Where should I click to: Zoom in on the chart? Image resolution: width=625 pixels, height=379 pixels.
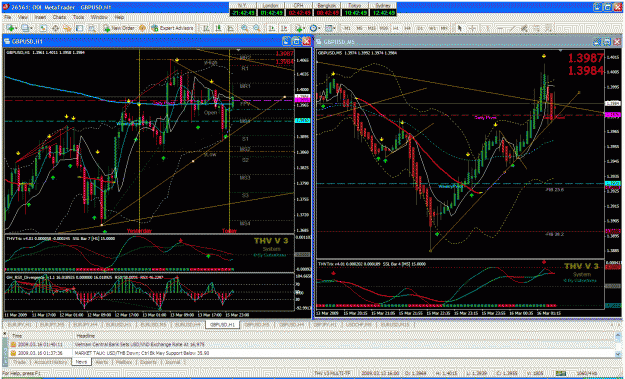244,28
